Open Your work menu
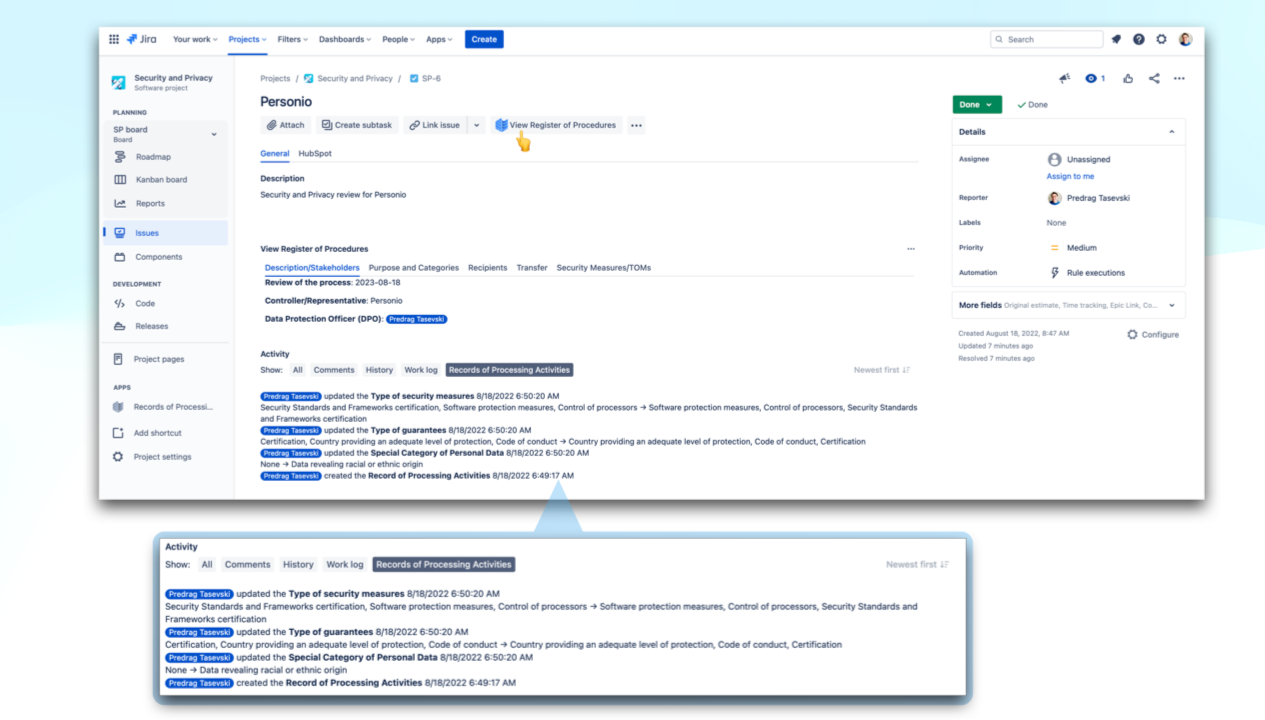This screenshot has width=1265, height=720. point(194,39)
